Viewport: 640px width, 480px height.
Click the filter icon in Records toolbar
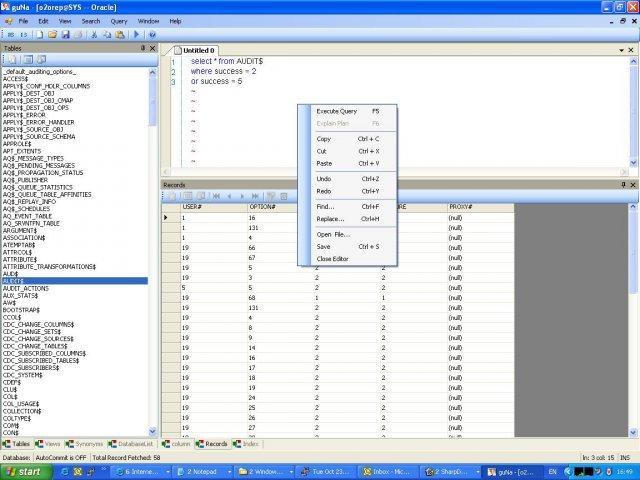click(271, 196)
